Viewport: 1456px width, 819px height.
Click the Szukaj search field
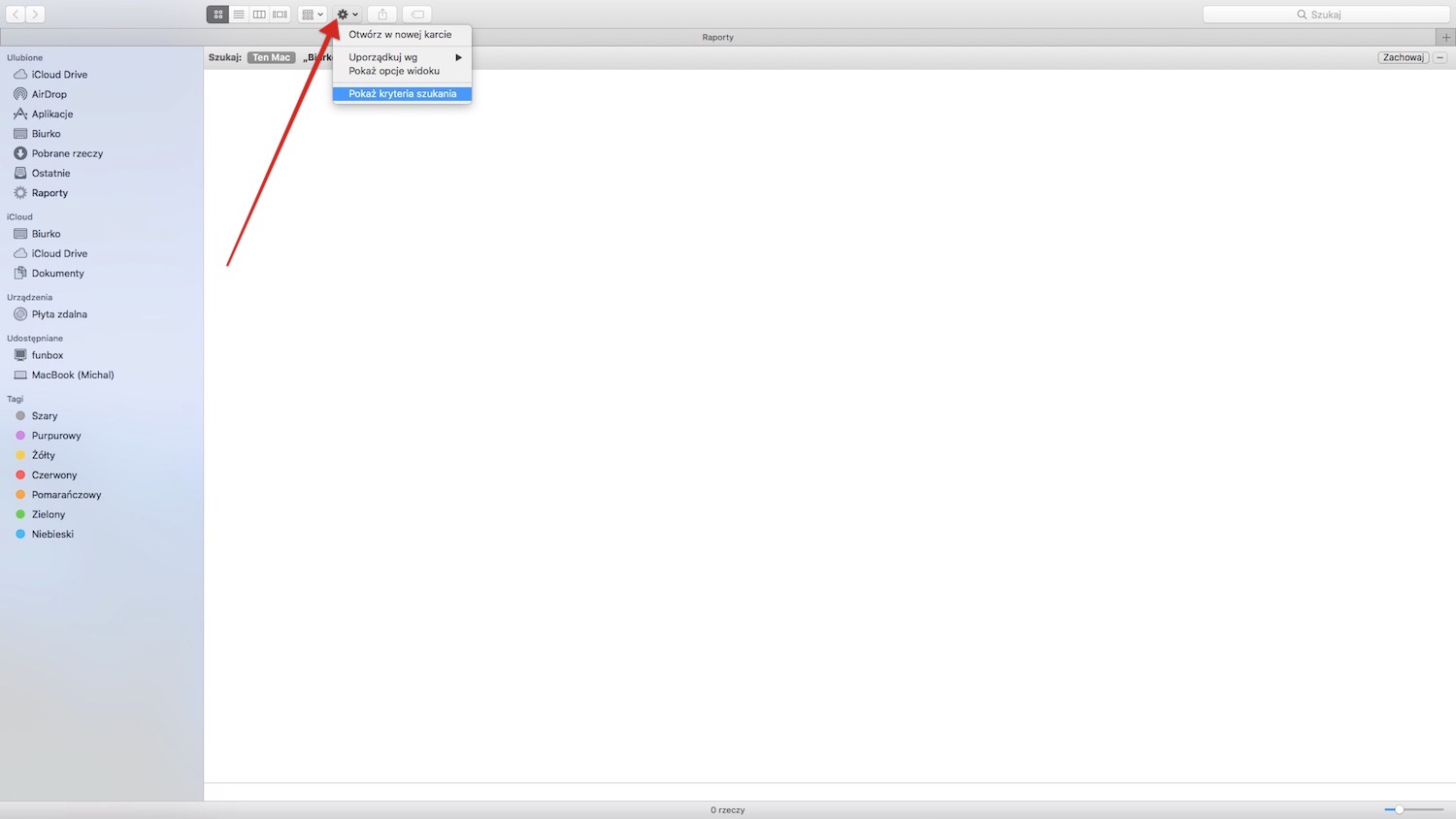[1325, 15]
